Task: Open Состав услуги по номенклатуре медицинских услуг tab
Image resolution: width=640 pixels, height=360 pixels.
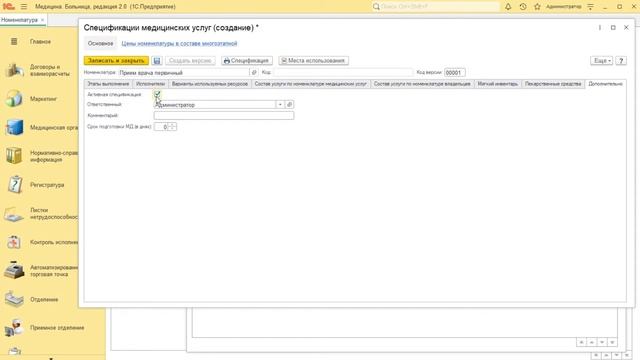Action: point(311,84)
